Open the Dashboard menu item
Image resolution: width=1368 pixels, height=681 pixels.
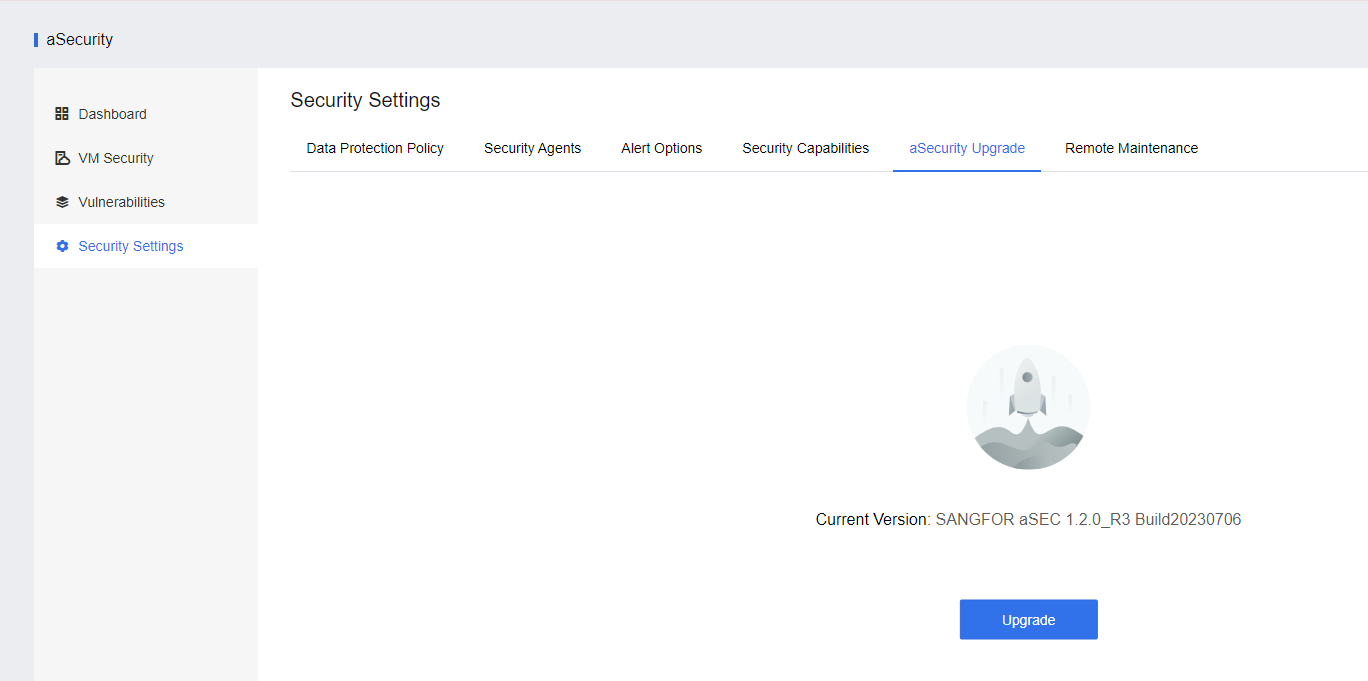[112, 114]
